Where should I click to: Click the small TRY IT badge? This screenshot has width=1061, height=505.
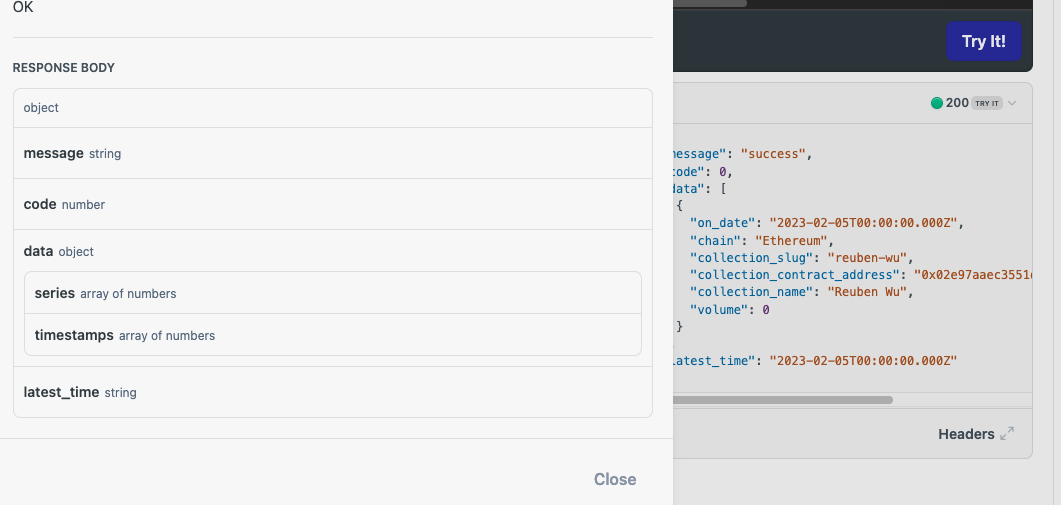987,104
